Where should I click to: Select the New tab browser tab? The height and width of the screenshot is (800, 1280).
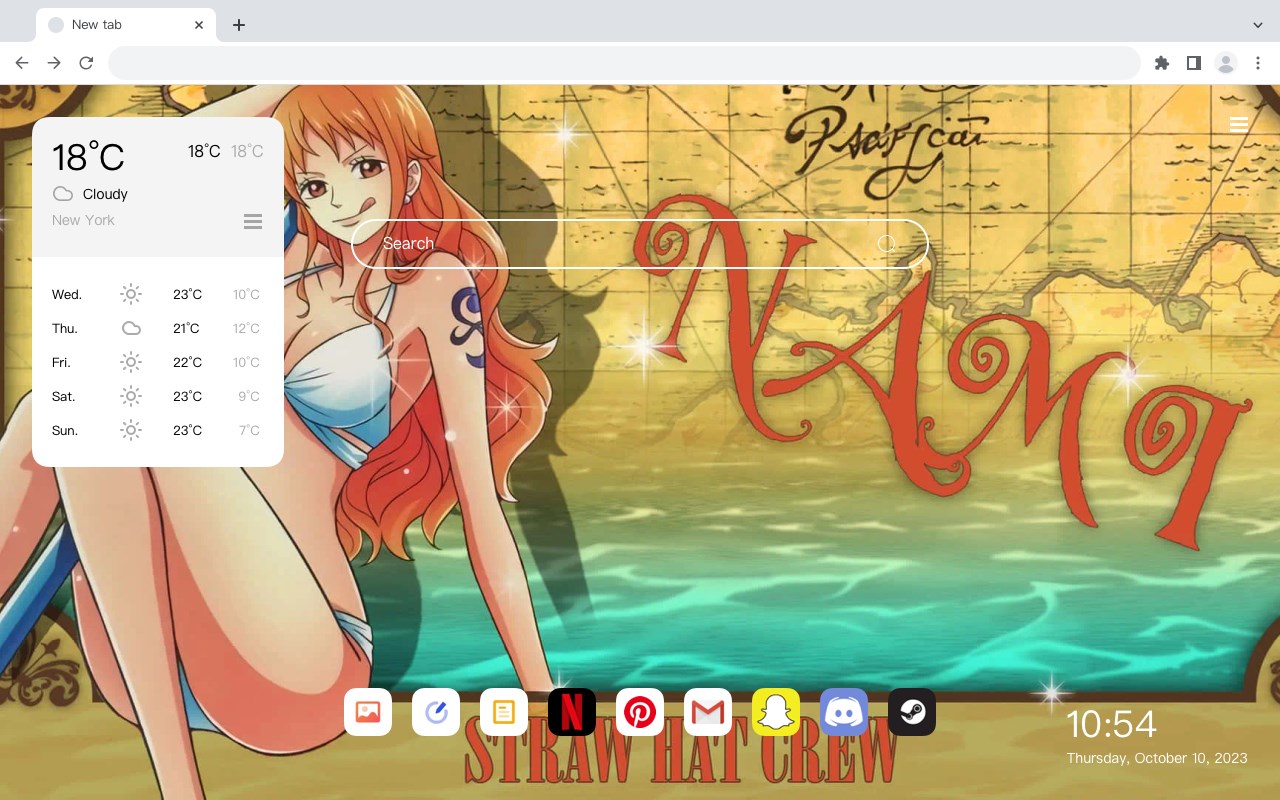126,25
